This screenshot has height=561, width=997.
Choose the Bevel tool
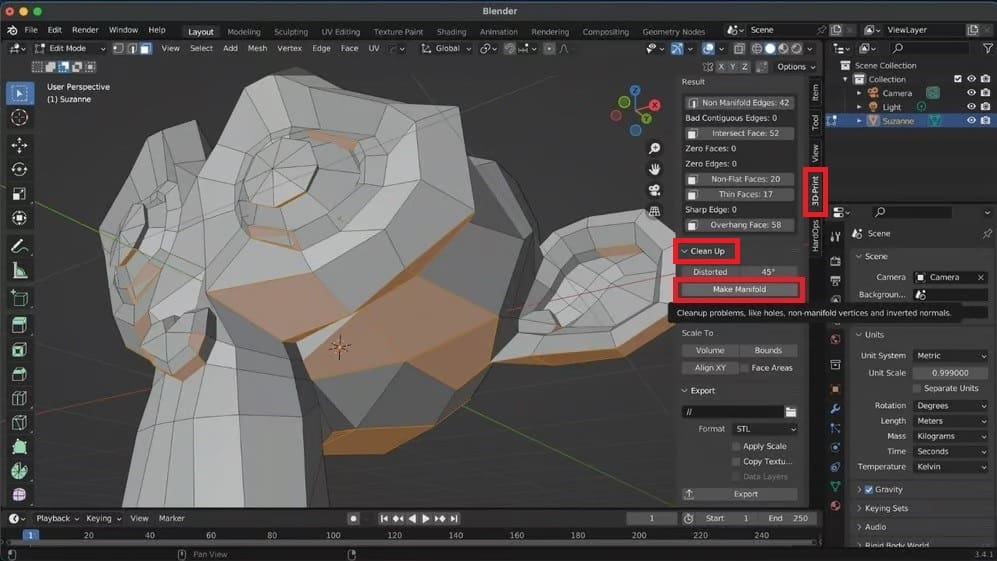click(19, 374)
